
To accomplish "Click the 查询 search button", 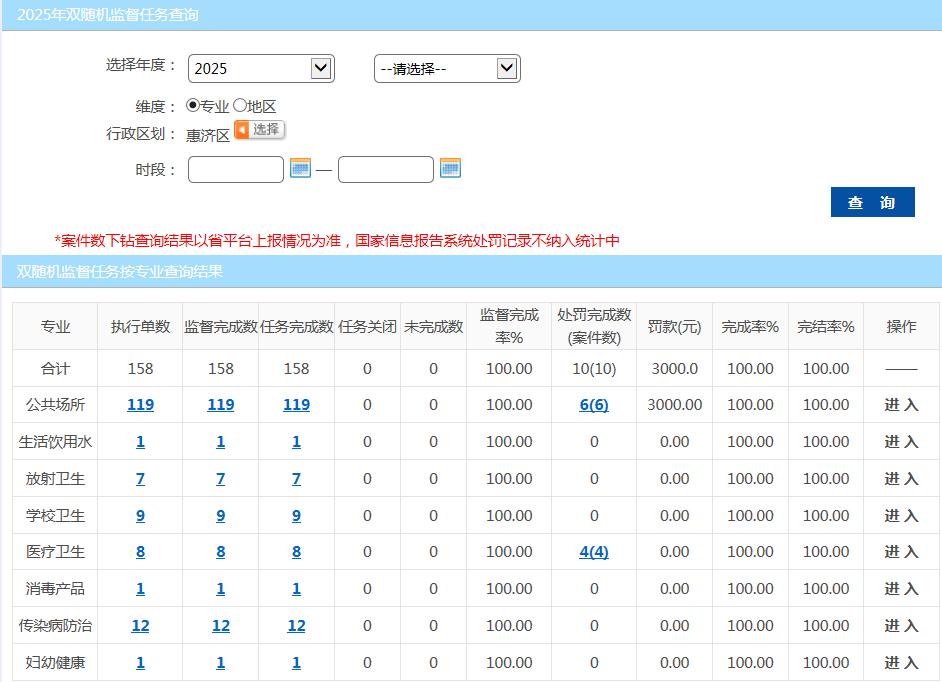I will (872, 202).
